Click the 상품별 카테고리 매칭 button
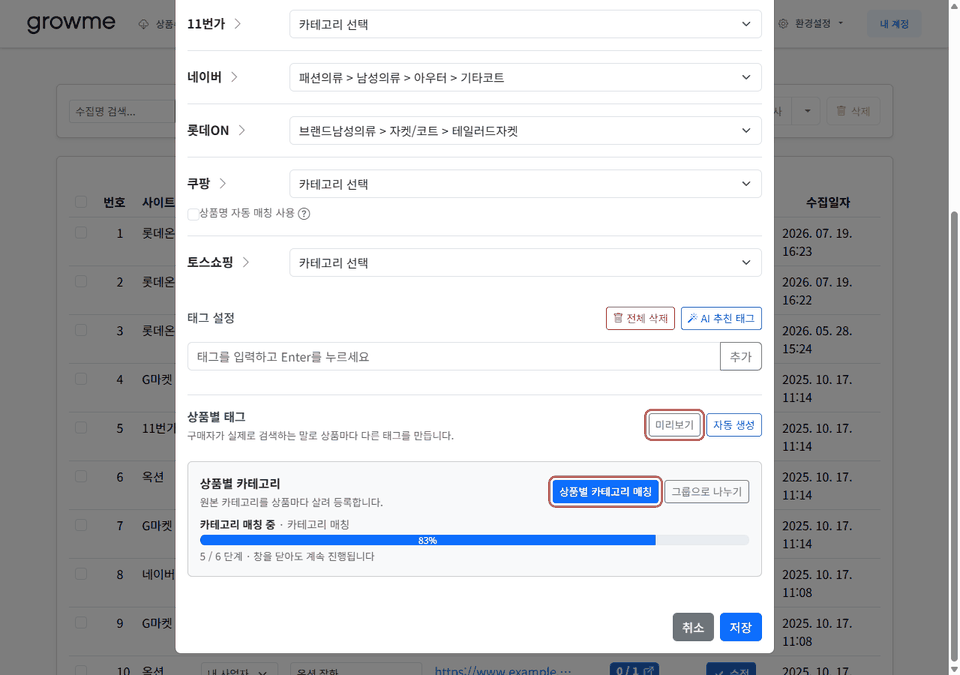 pos(605,492)
